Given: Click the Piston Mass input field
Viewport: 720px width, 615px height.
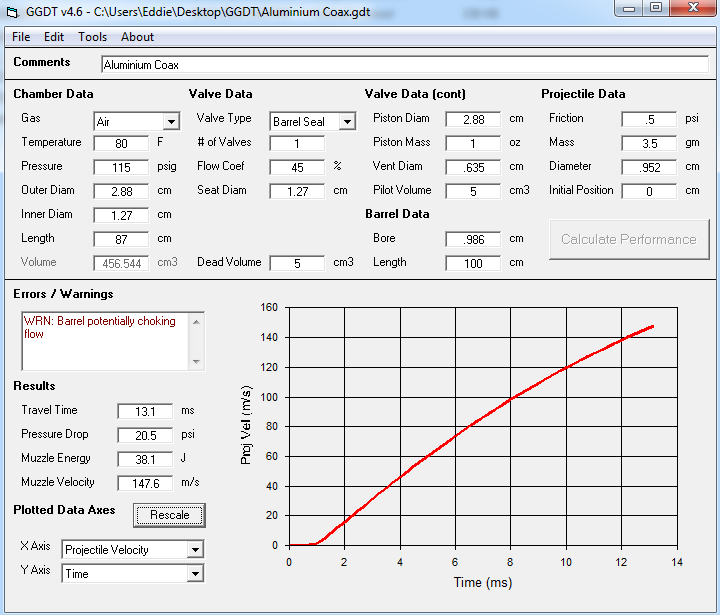Looking at the screenshot, I should (x=473, y=143).
